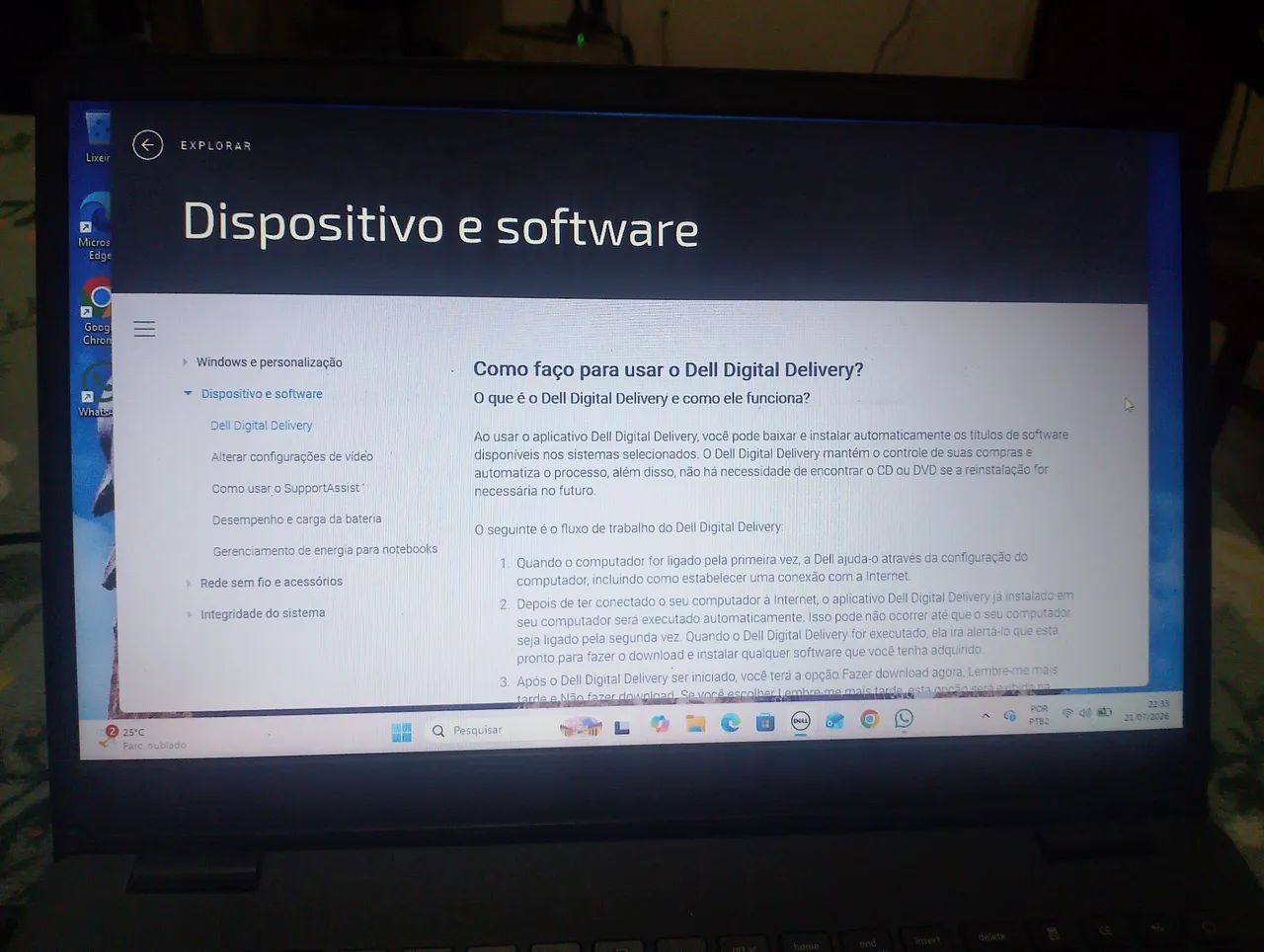The width and height of the screenshot is (1264, 952).
Task: Click the OneDrive cloud tray icon
Action: pyautogui.click(x=1010, y=716)
